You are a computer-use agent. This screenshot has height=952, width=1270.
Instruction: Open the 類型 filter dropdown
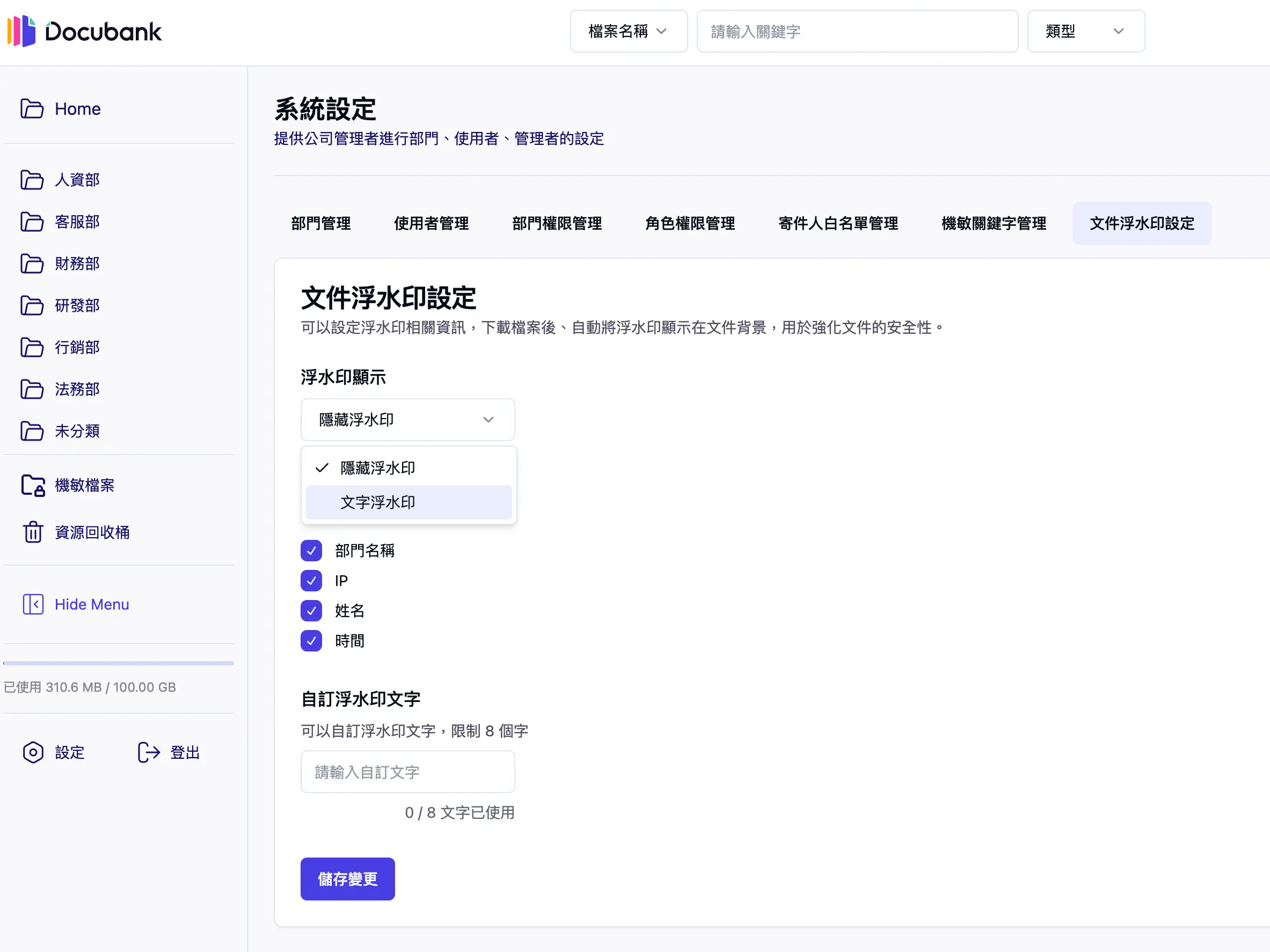coord(1085,31)
